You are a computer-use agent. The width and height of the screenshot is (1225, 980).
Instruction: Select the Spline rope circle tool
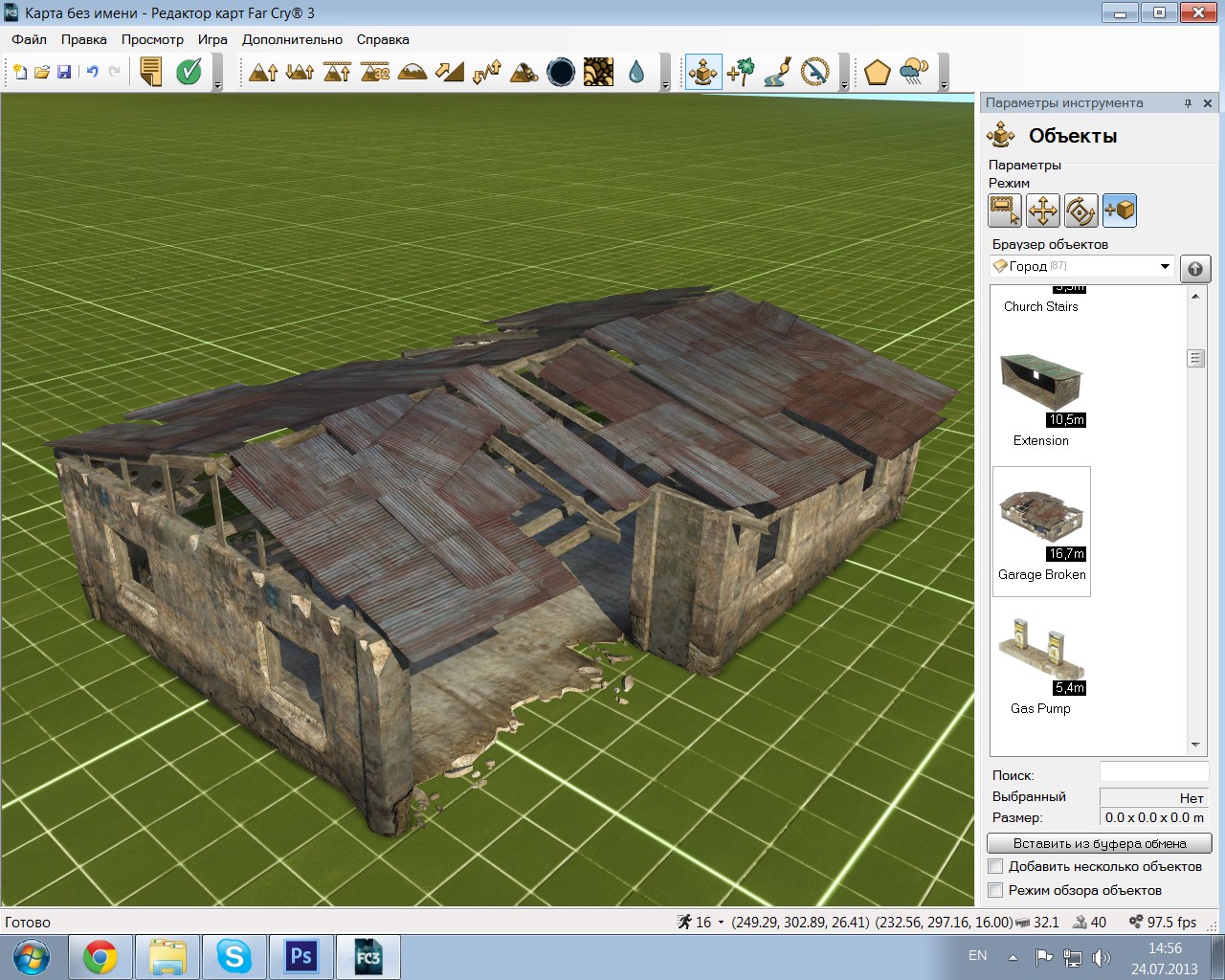point(815,72)
